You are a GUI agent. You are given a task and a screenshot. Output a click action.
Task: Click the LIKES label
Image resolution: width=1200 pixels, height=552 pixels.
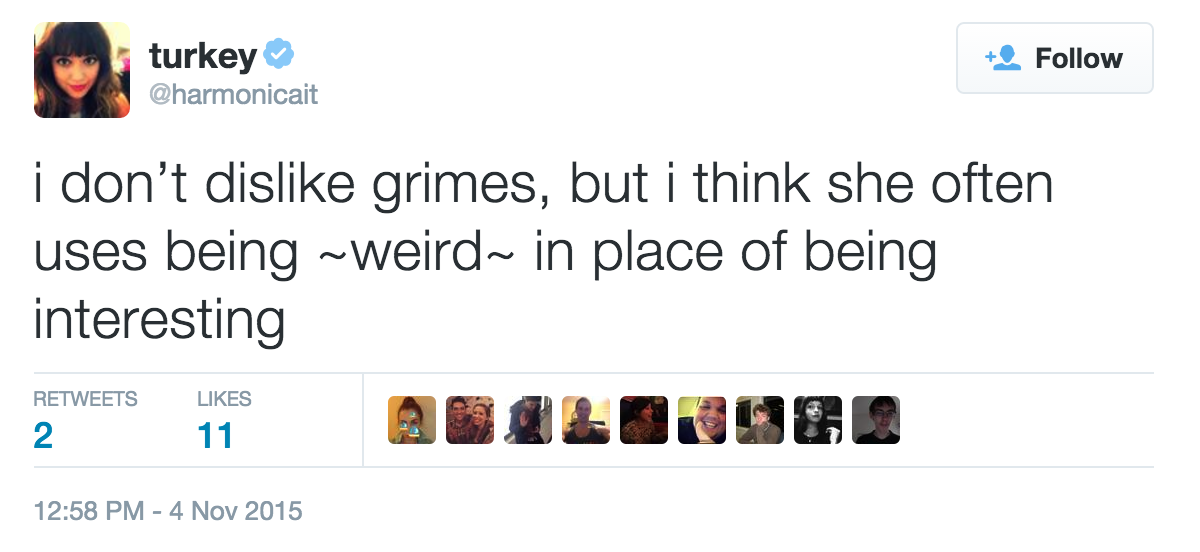[x=224, y=399]
